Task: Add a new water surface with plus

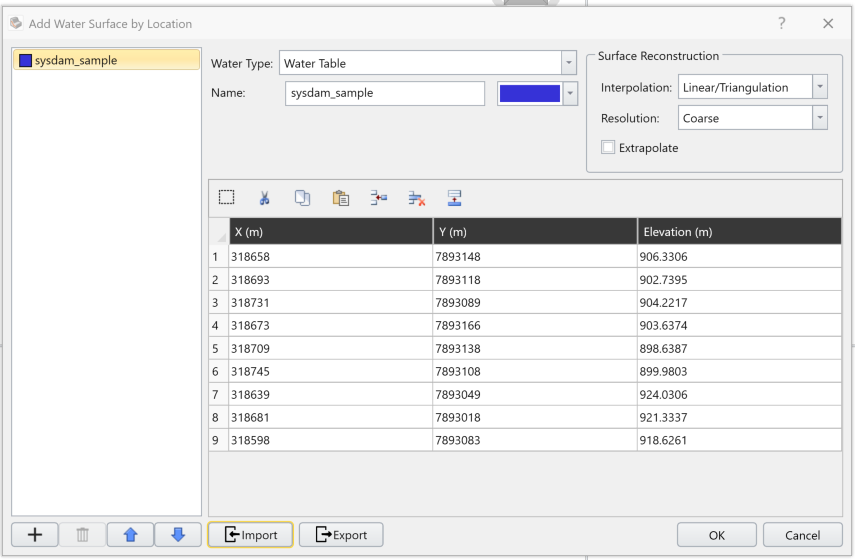Action: click(35, 535)
